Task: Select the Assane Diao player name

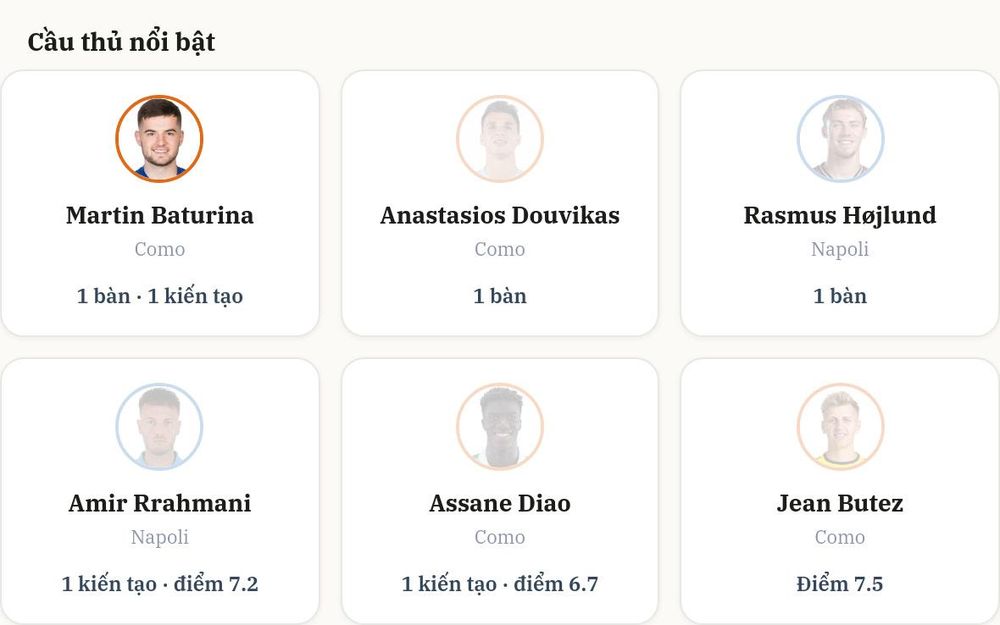Action: (x=500, y=503)
